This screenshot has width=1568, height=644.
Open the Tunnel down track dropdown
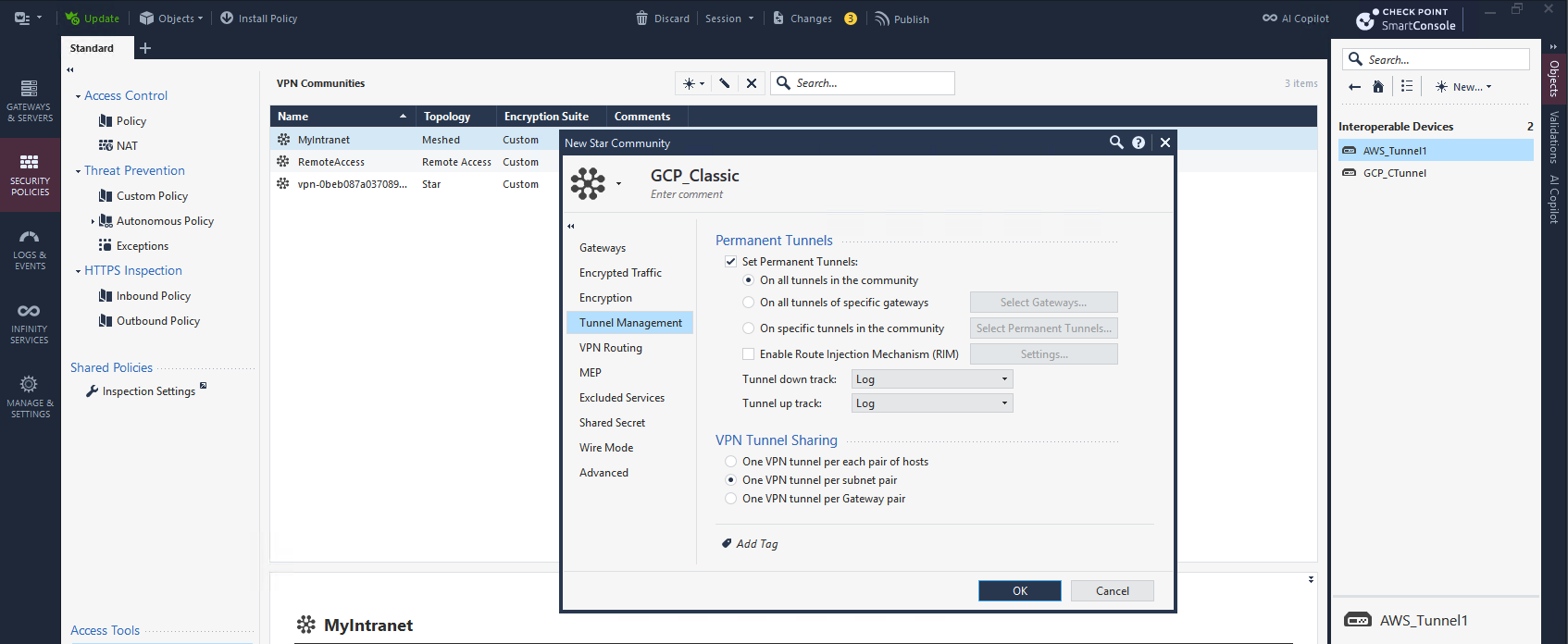point(931,379)
